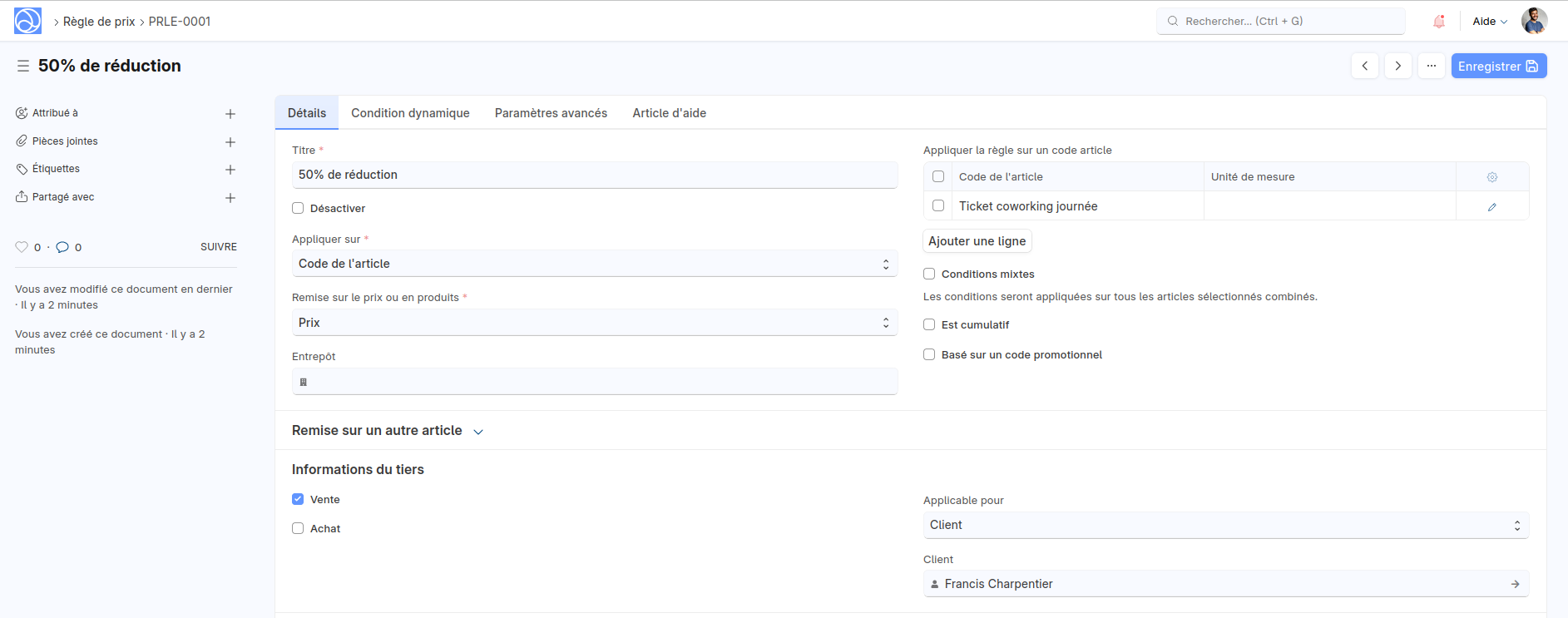Click the app logo home icon
This screenshot has width=1568, height=618.
(27, 21)
